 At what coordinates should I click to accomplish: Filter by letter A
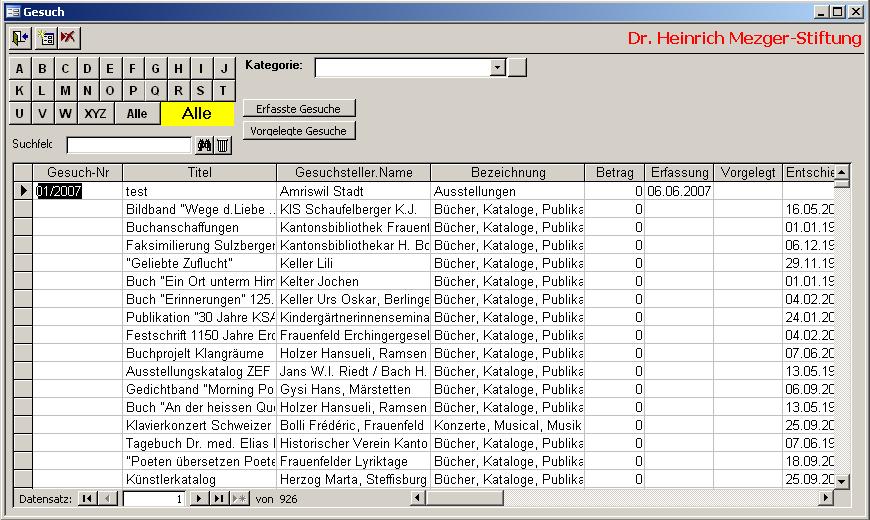click(20, 69)
